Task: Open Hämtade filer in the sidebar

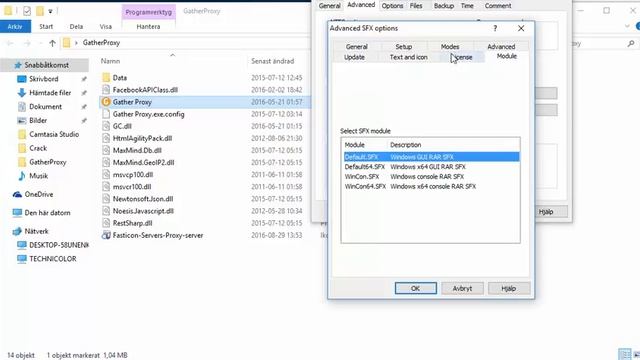Action: click(x=50, y=93)
